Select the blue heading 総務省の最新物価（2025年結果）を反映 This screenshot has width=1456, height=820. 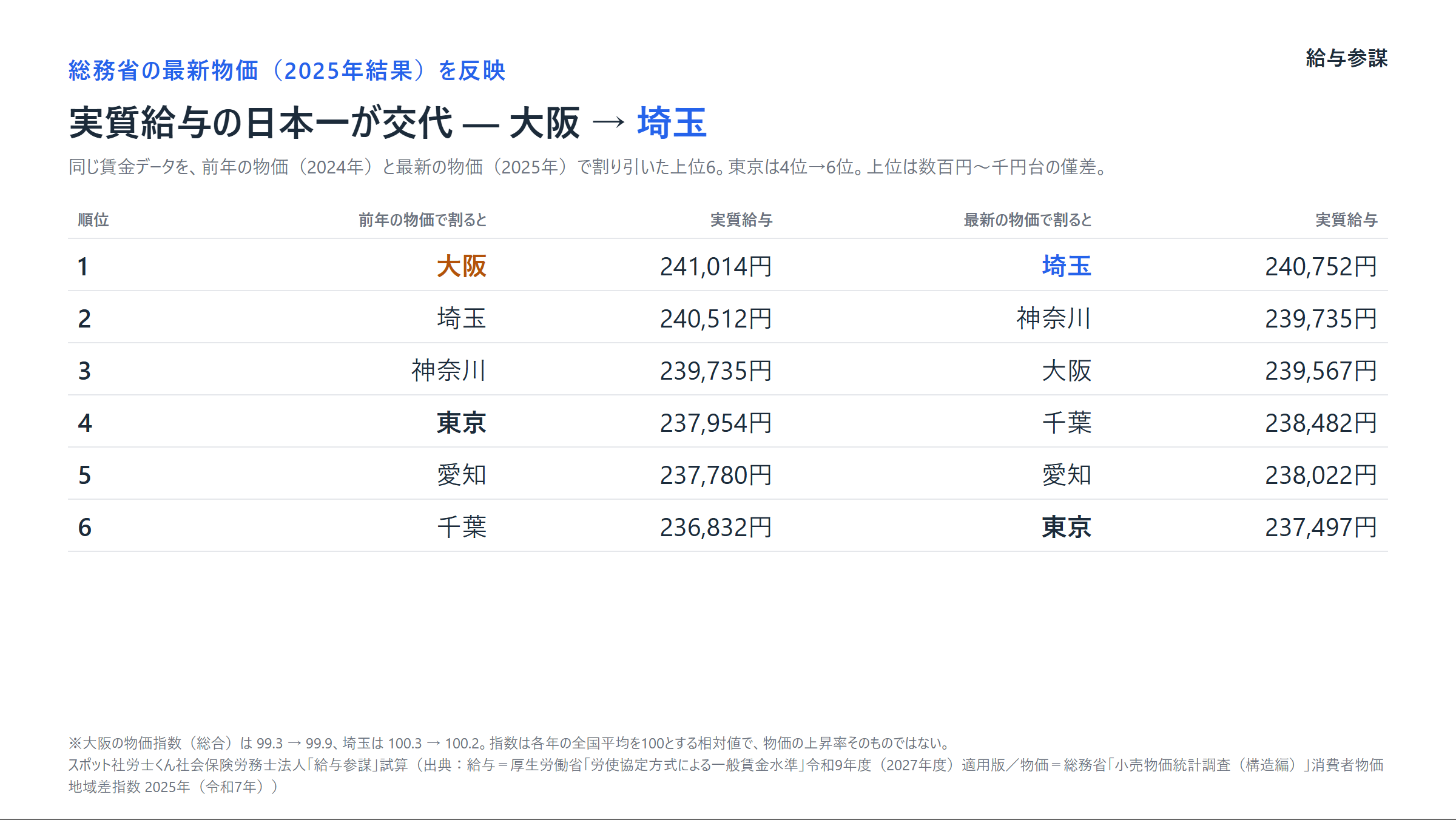pos(287,70)
